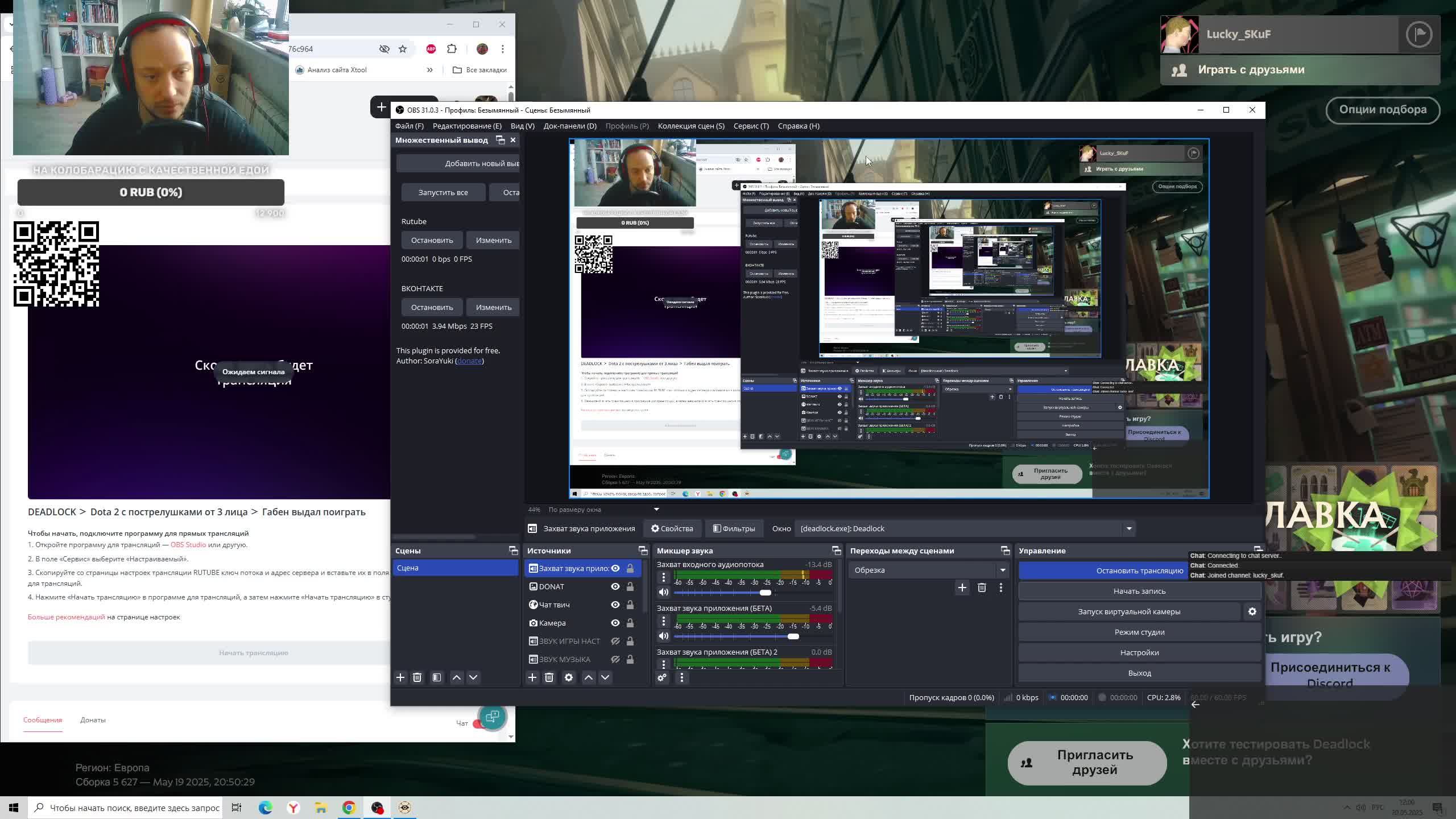Image resolution: width=1456 pixels, height=819 pixels.
Task: Undock the Множественный вывод panel
Action: click(x=500, y=140)
